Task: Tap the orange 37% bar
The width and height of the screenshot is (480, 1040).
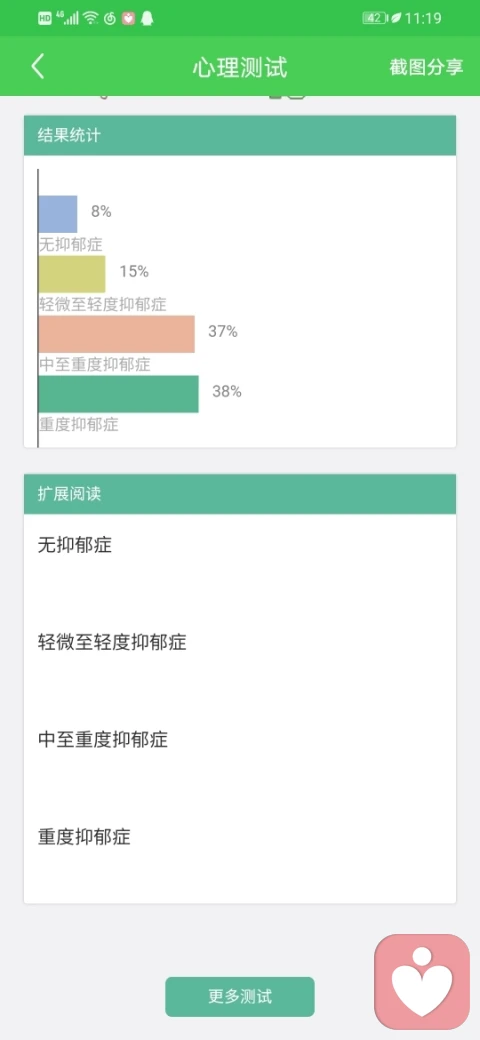Action: coord(117,334)
